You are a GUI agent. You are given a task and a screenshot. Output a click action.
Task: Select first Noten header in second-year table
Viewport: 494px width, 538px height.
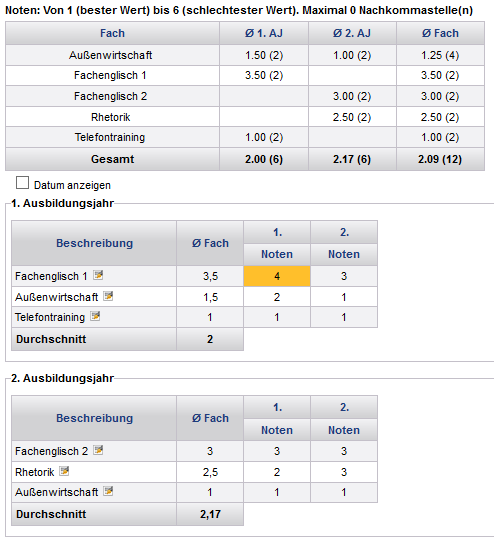[x=277, y=430]
